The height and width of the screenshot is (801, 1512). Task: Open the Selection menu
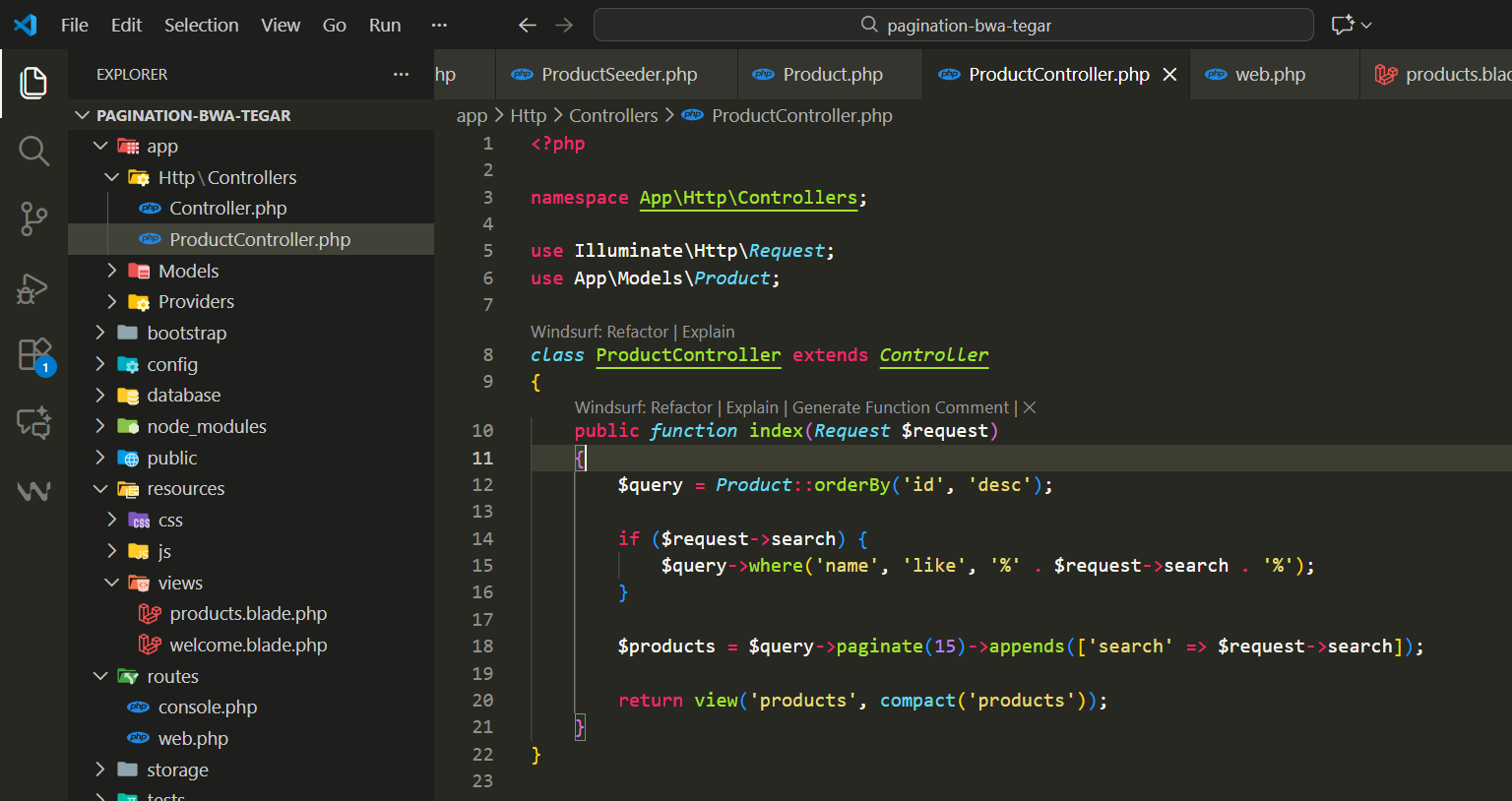coord(201,26)
